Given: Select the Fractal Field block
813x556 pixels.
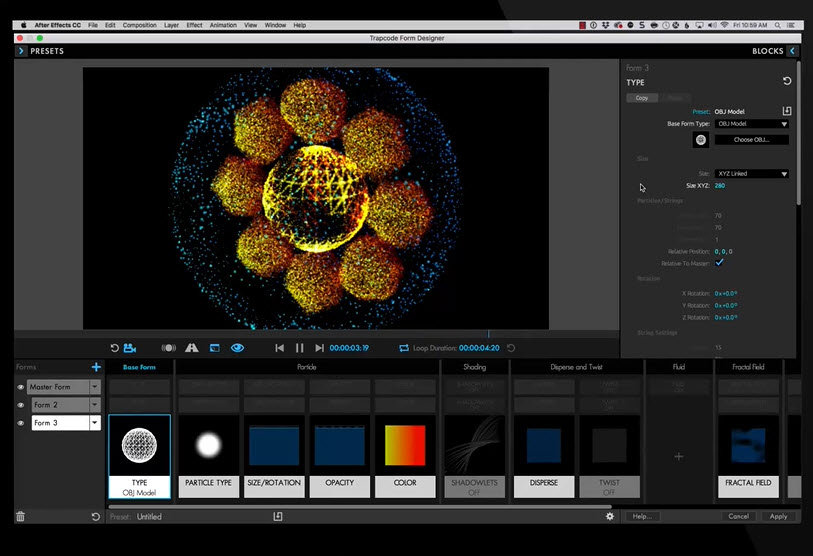Looking at the screenshot, I should tap(748, 456).
